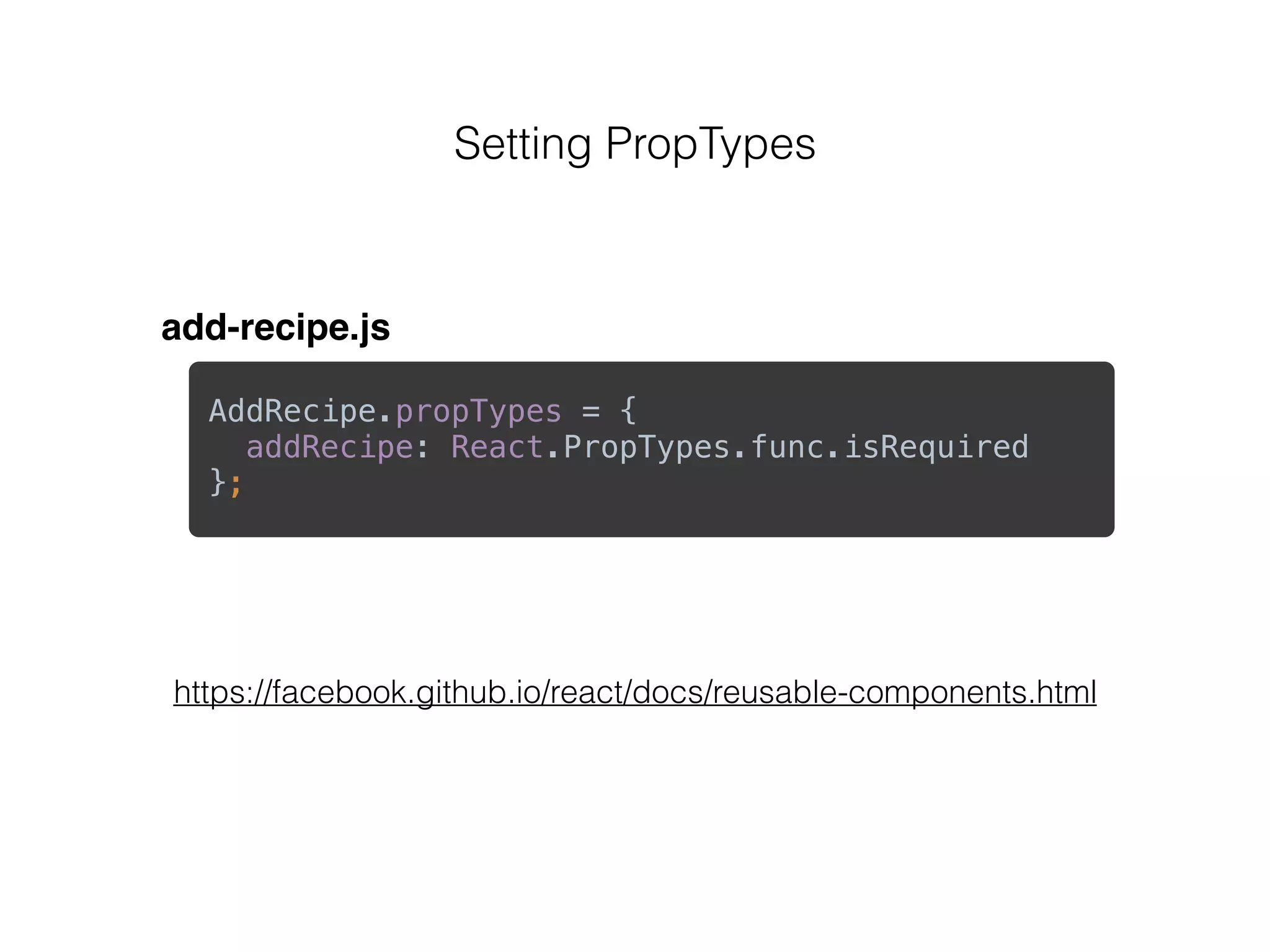Select the add-recipe.js filename heading
Viewport: 1270px width, 952px height.
click(275, 328)
